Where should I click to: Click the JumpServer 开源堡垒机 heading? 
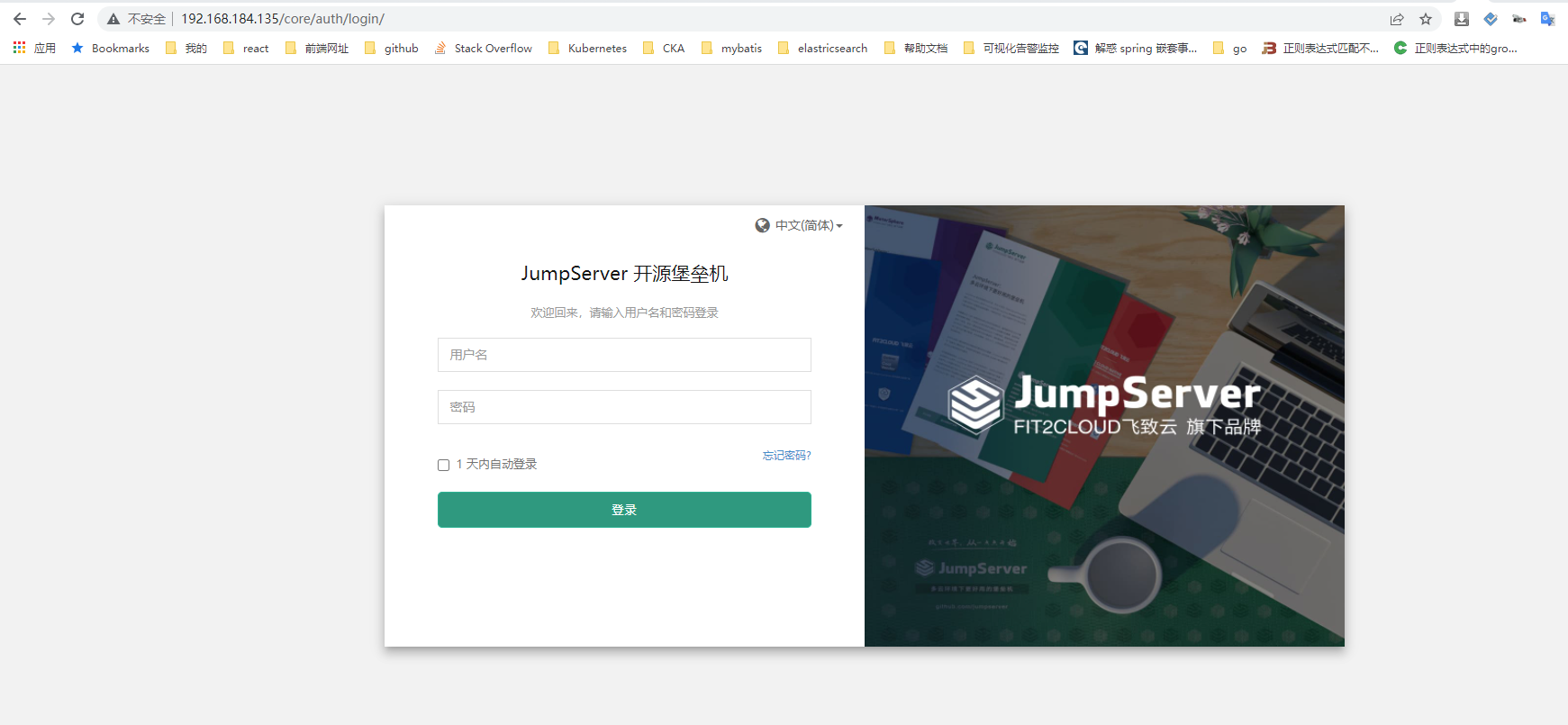click(624, 274)
